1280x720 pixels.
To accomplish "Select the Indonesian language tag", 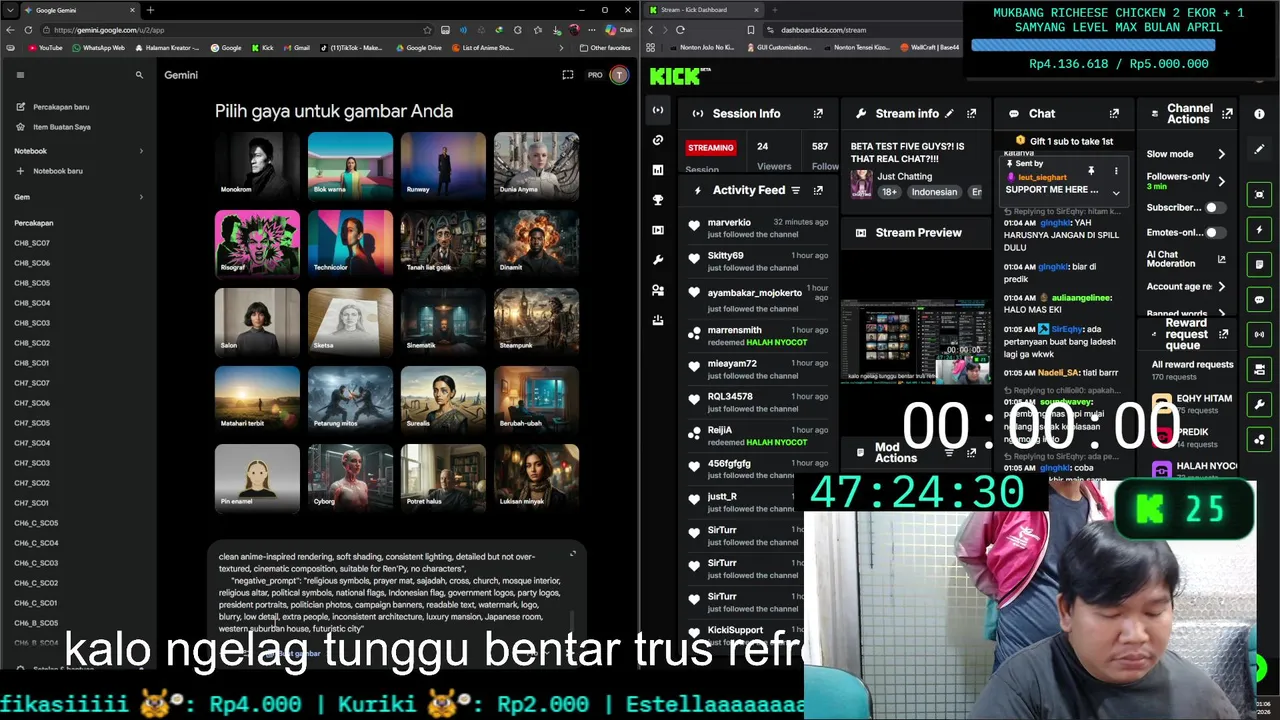I will point(933,192).
